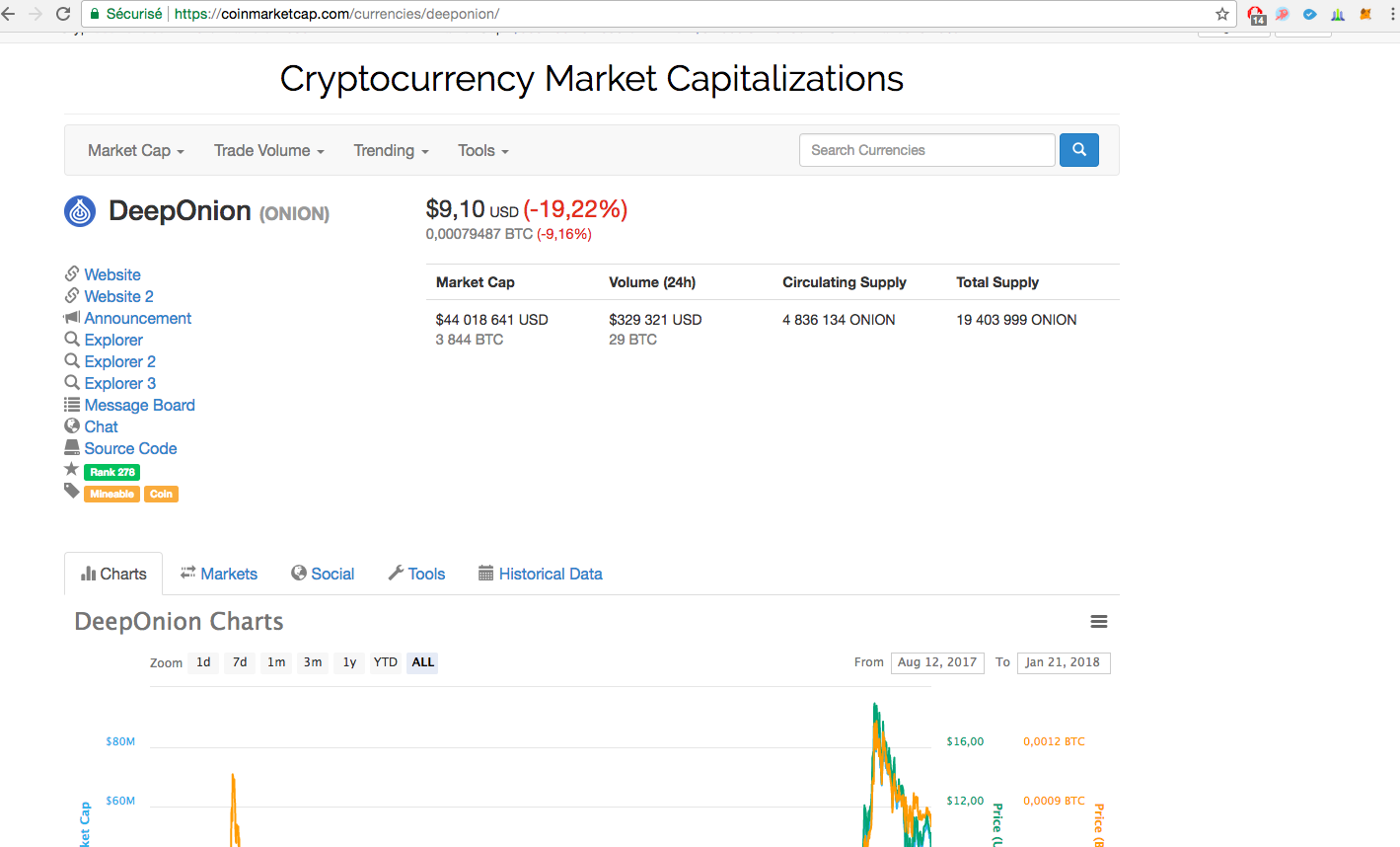Click the Coin tag badge
Image resolution: width=1400 pixels, height=847 pixels.
point(162,494)
